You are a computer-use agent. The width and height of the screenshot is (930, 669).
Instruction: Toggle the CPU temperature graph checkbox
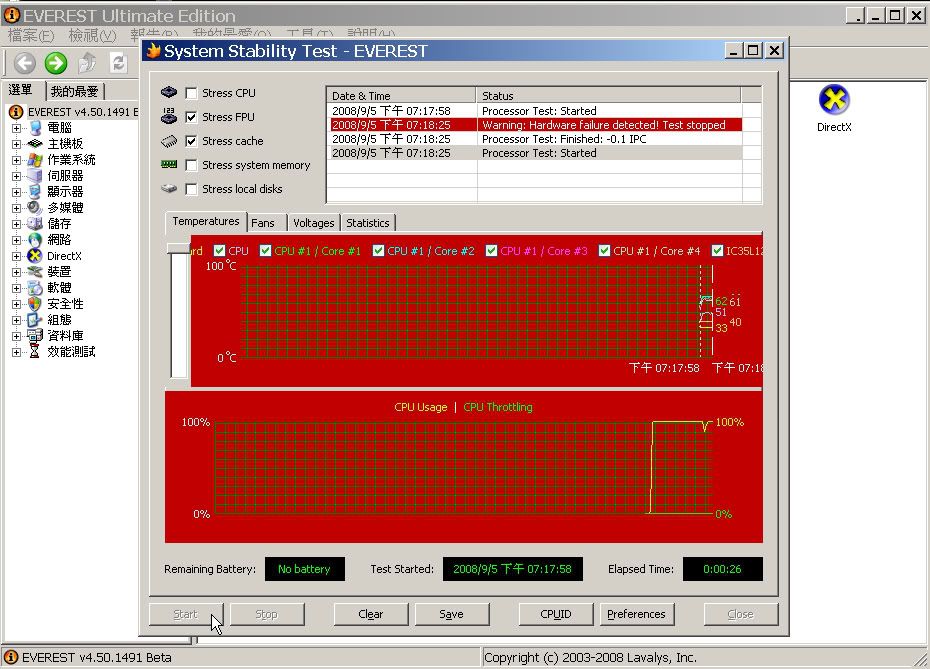click(x=219, y=251)
